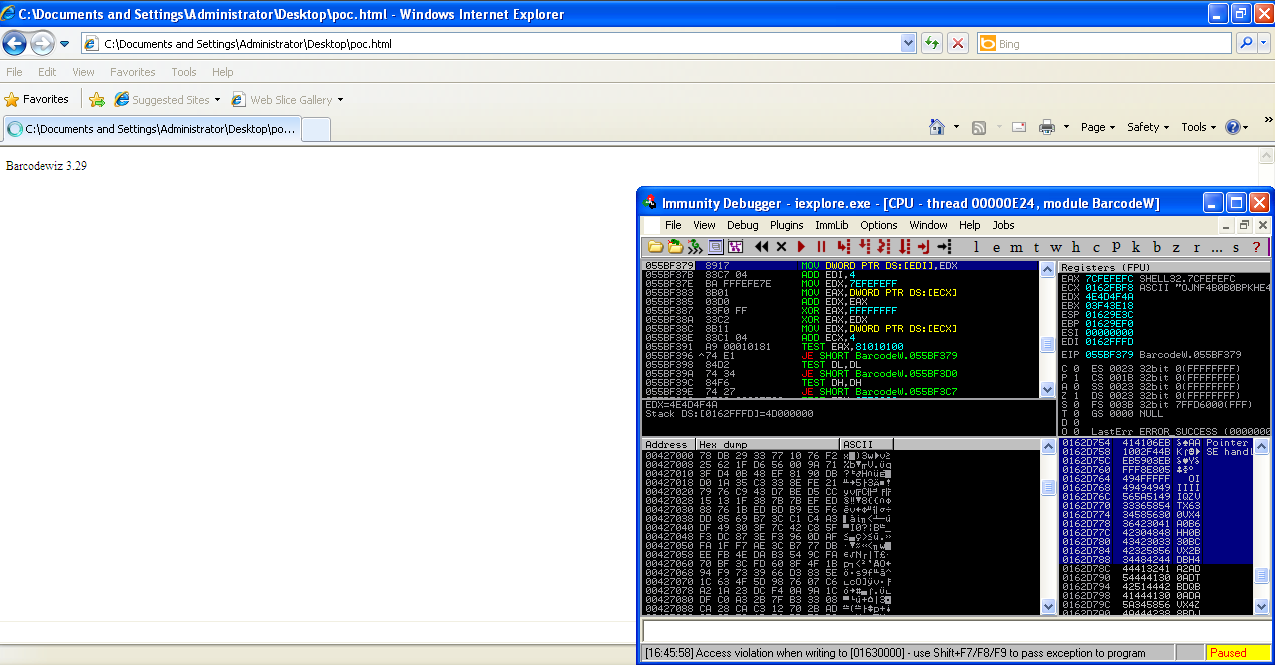Click the running-men icon on the debugger toolbar
Screen dimensions: 1275x665
point(695,246)
